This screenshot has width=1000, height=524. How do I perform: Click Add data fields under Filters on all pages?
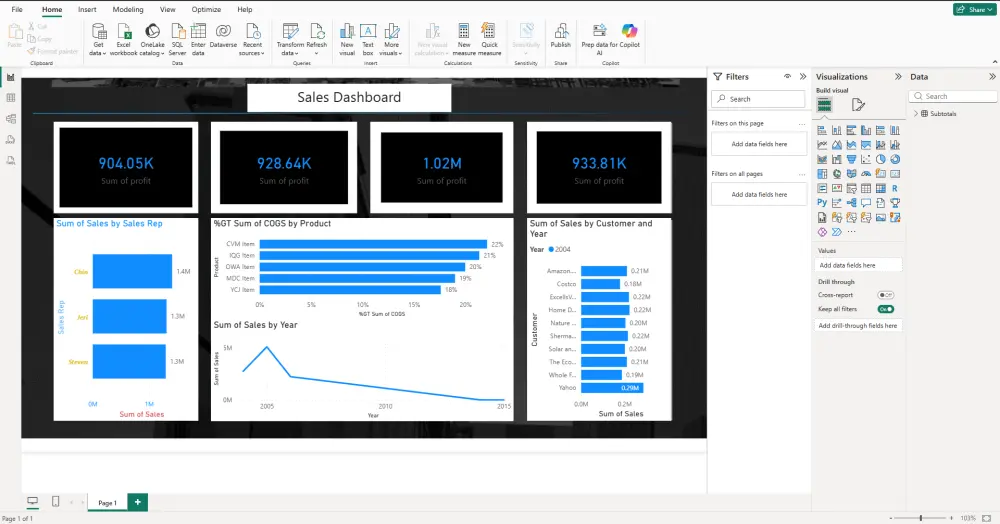(759, 194)
